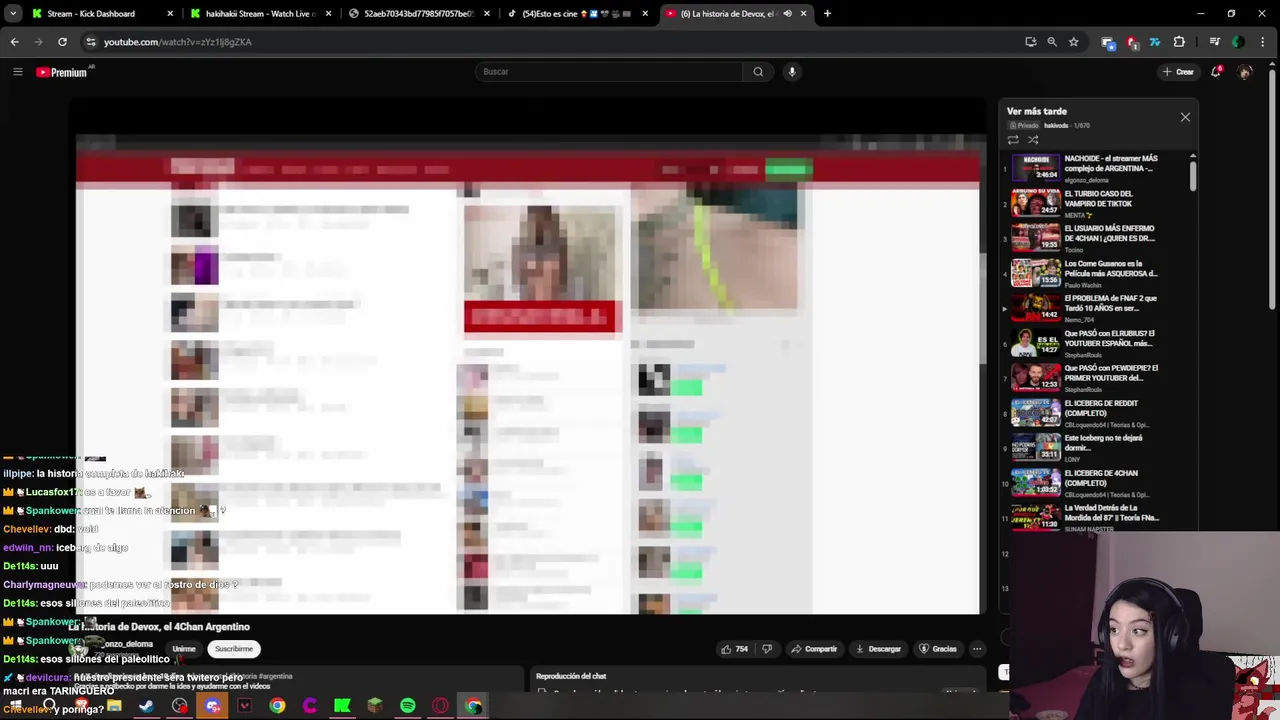This screenshot has width=1280, height=720.
Task: Open YouTube notifications bell
Action: pos(1216,72)
